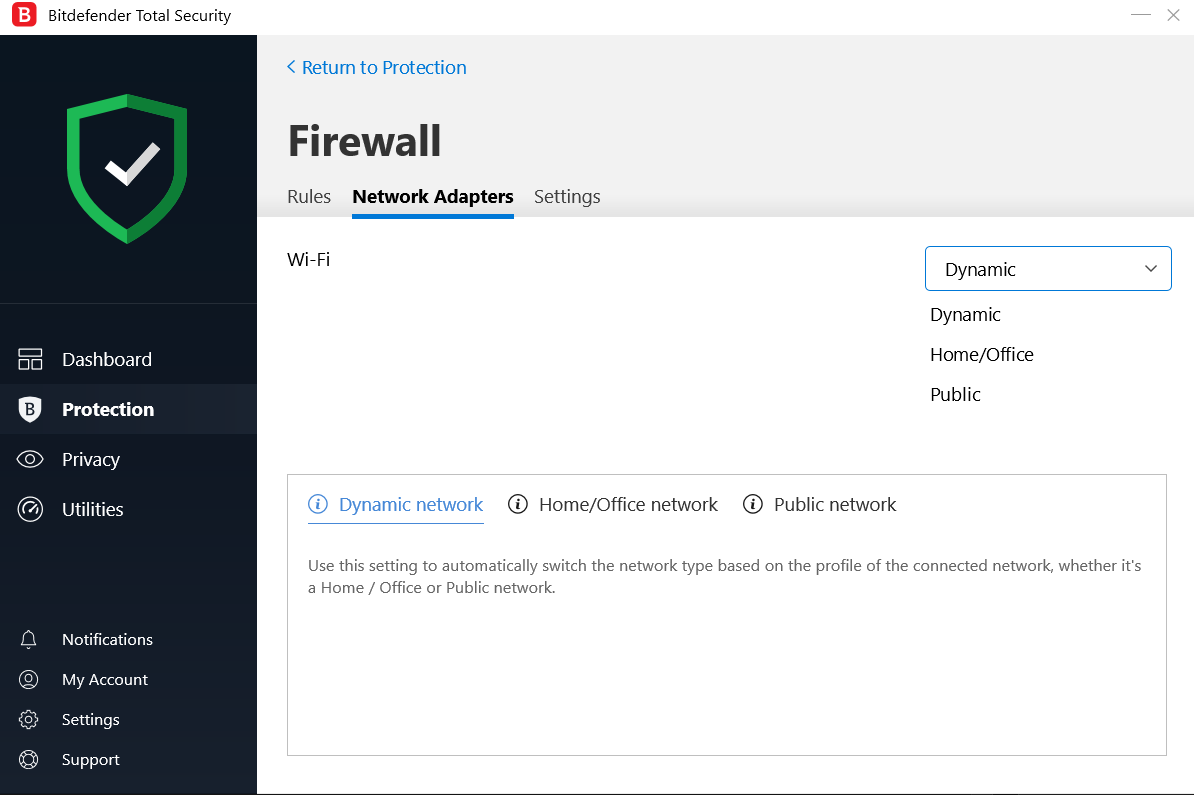Viewport: 1194px width, 795px height.
Task: Open Notifications via the bell icon
Action: click(29, 640)
